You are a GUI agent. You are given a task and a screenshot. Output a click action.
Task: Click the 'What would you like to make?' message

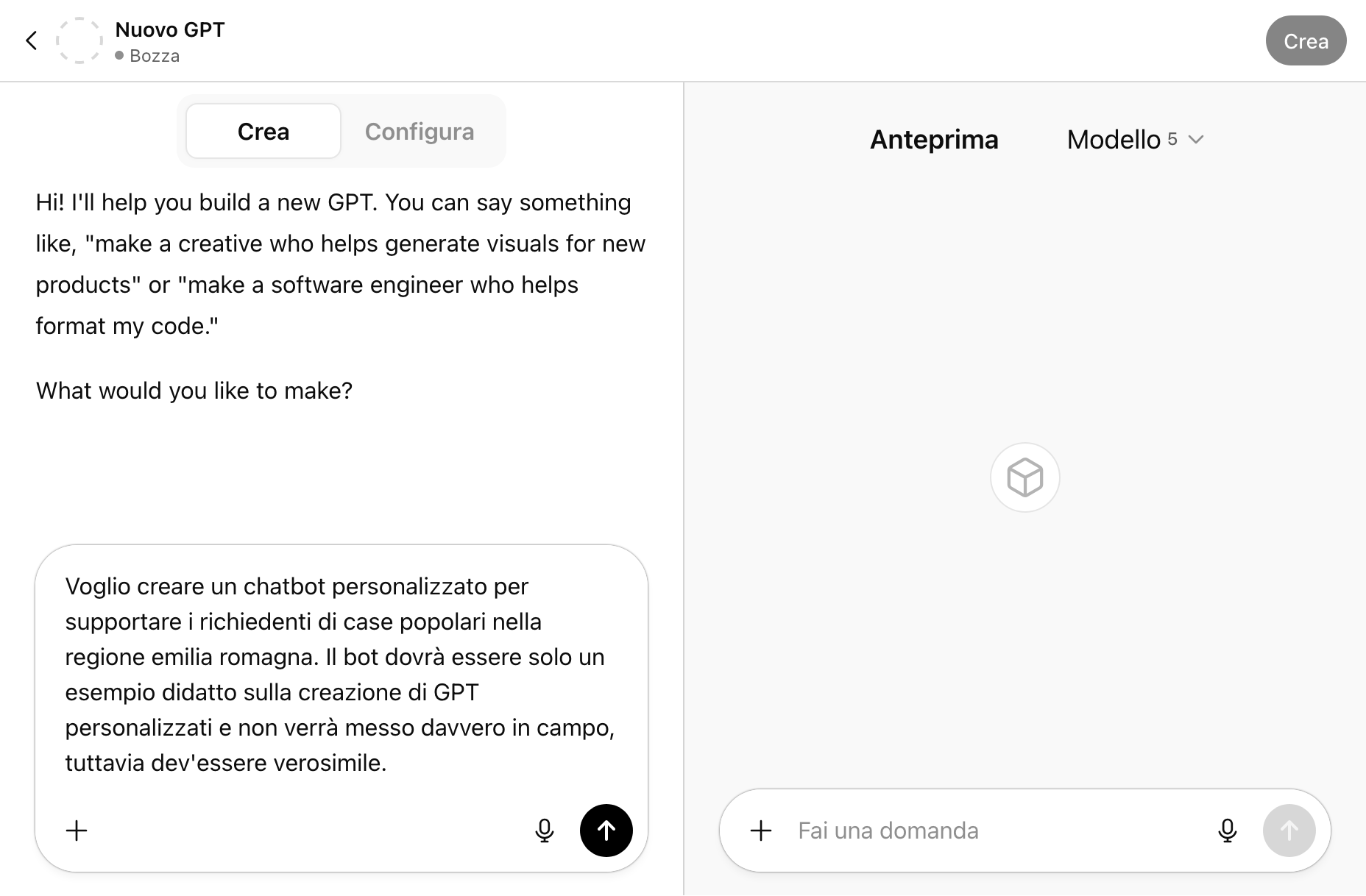[194, 391]
